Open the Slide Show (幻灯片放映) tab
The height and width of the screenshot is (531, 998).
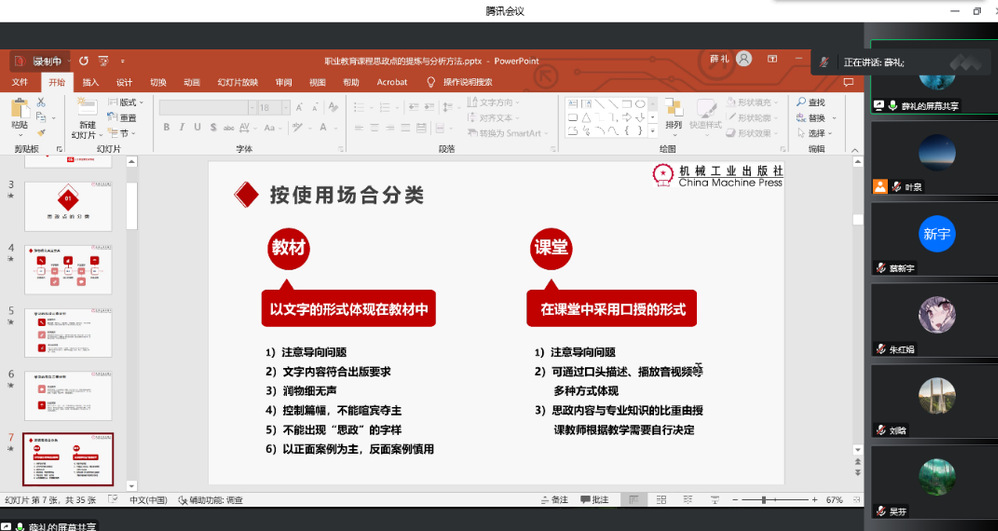tap(237, 82)
